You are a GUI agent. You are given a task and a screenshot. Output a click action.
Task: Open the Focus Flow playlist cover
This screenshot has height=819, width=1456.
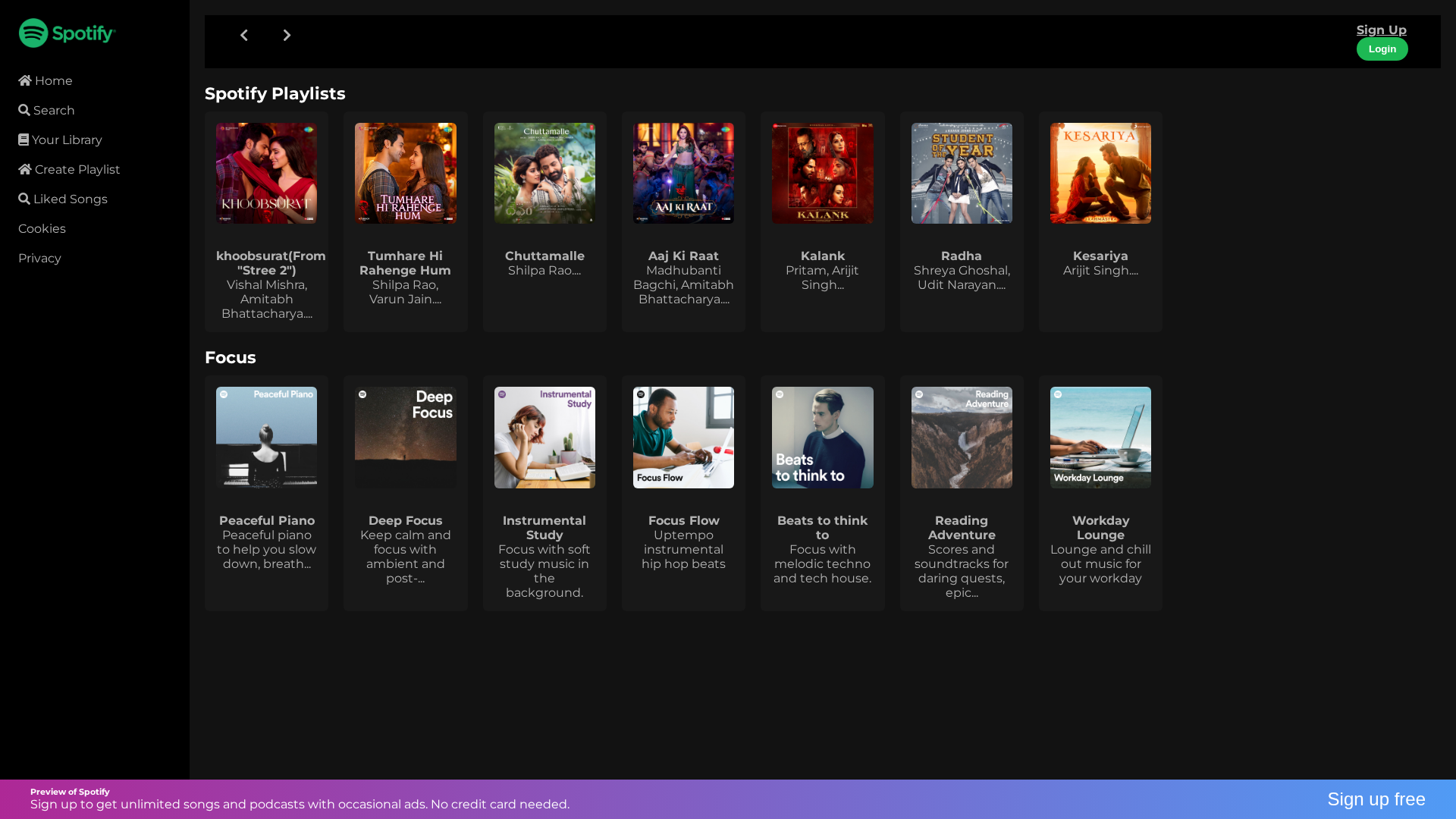683,438
